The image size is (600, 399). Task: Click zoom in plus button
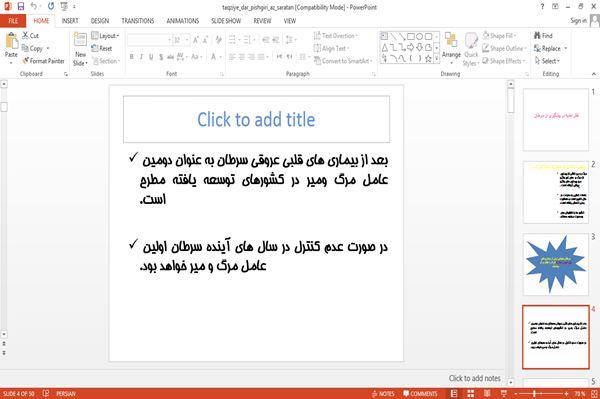566,393
